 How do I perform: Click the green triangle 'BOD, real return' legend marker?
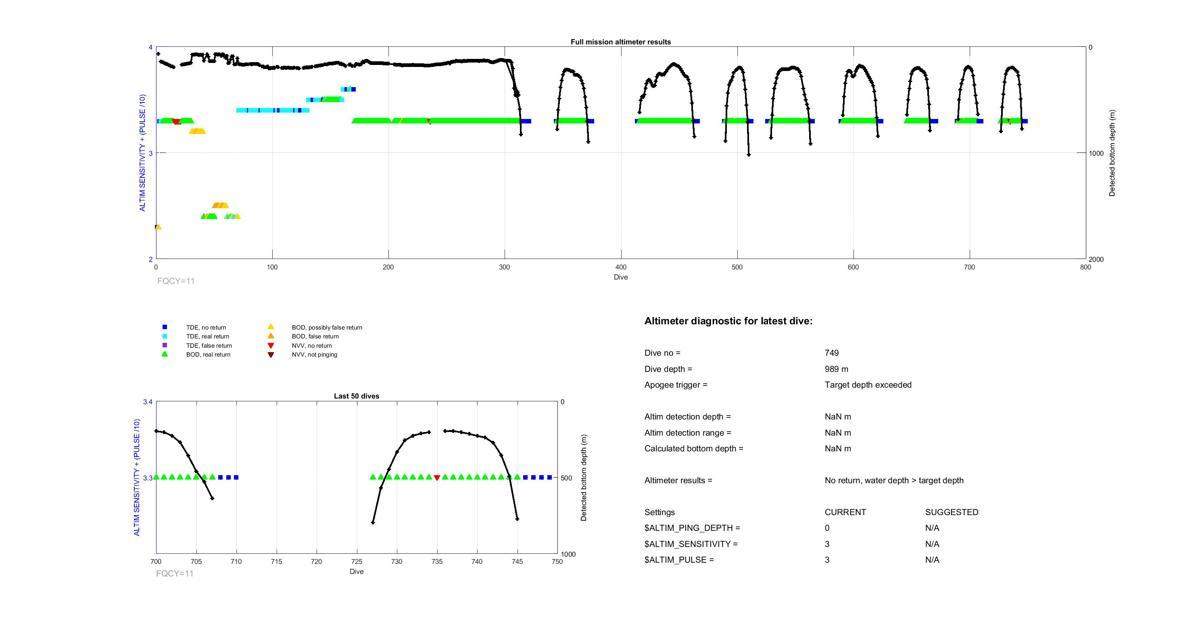pyautogui.click(x=165, y=354)
